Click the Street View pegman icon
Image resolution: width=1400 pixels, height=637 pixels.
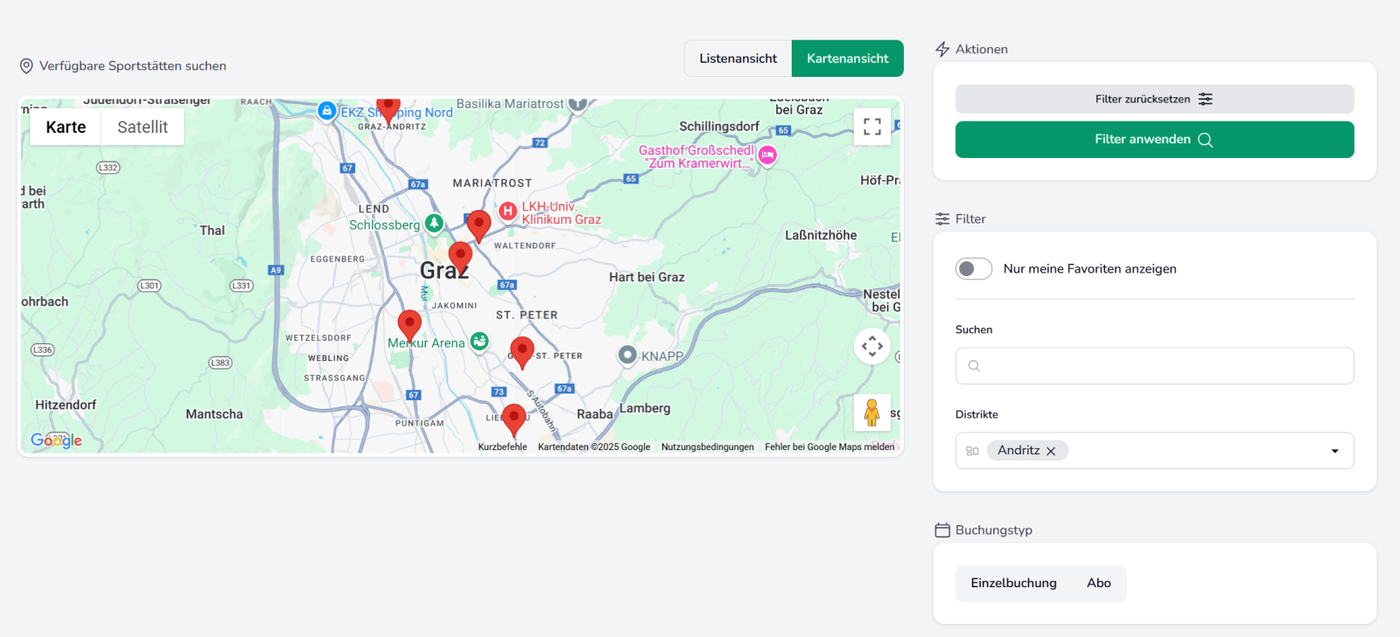tap(872, 412)
